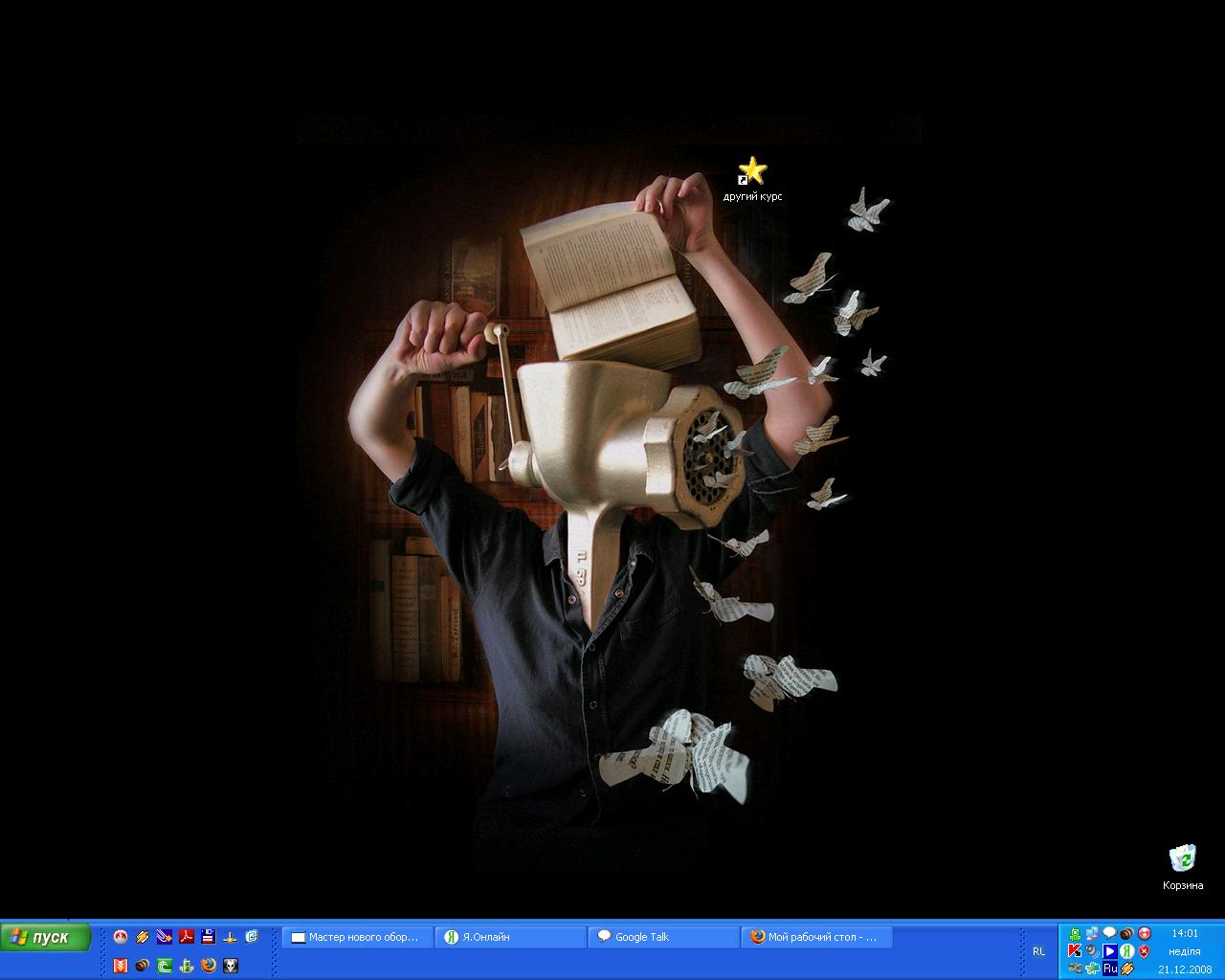Launch the green BitTorrent-style Quick Launch icon

tap(165, 966)
